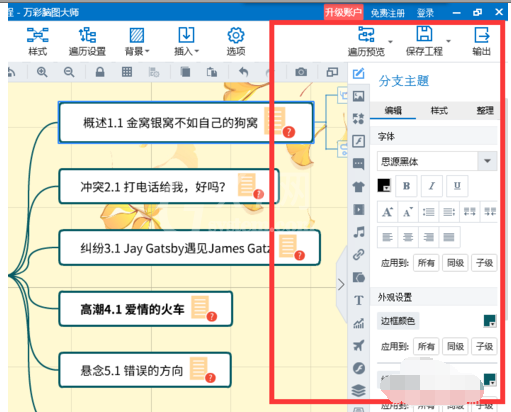Decrease font size with small A
This screenshot has height=412, width=511.
(x=408, y=212)
